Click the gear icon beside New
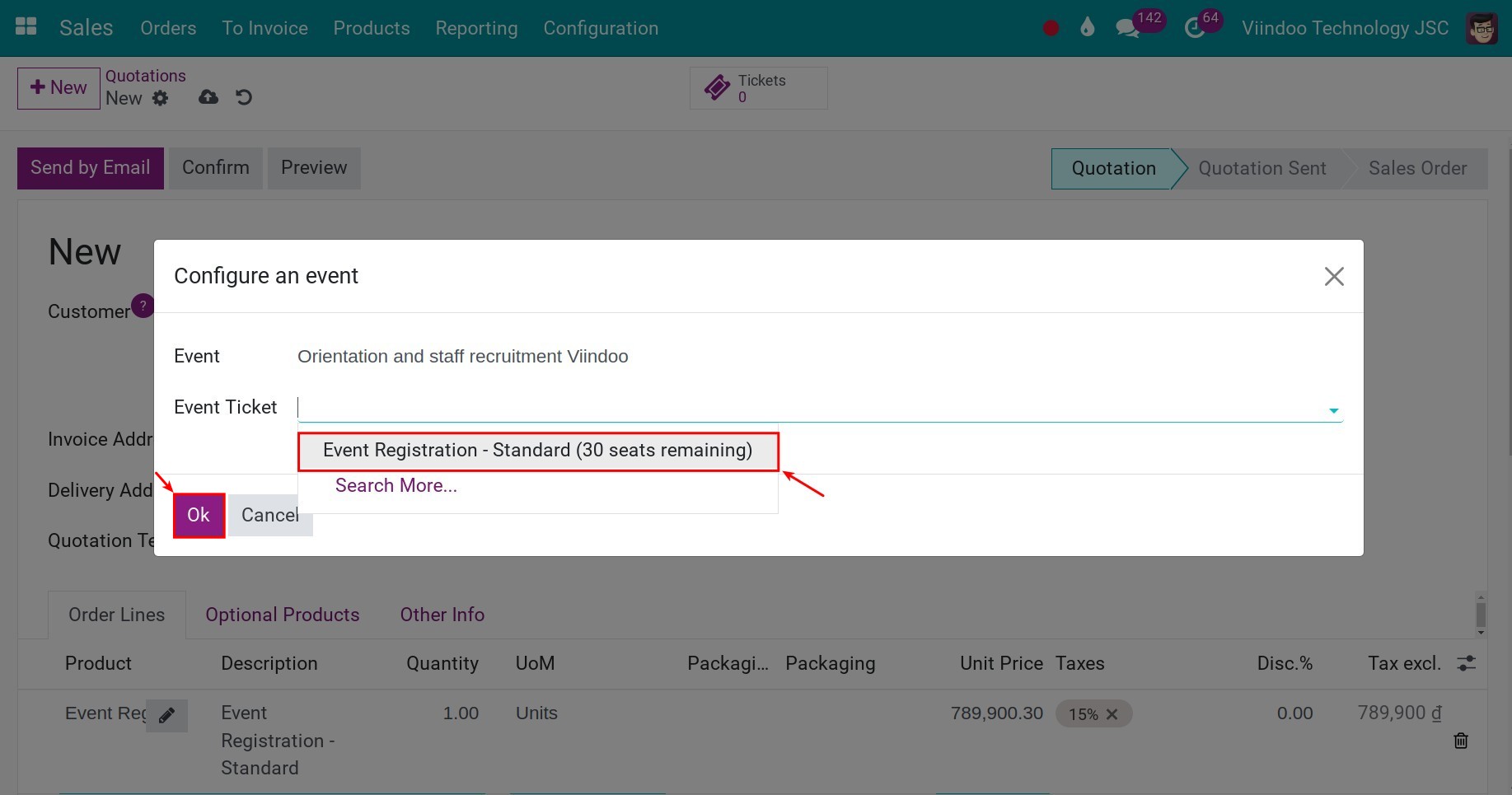This screenshot has height=795, width=1512. tap(161, 98)
